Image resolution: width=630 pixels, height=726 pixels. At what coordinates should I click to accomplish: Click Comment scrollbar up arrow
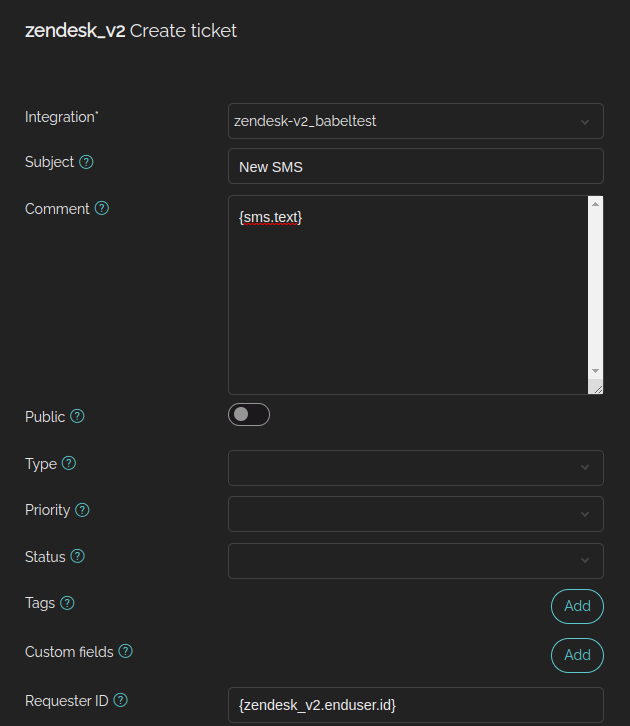pos(595,204)
